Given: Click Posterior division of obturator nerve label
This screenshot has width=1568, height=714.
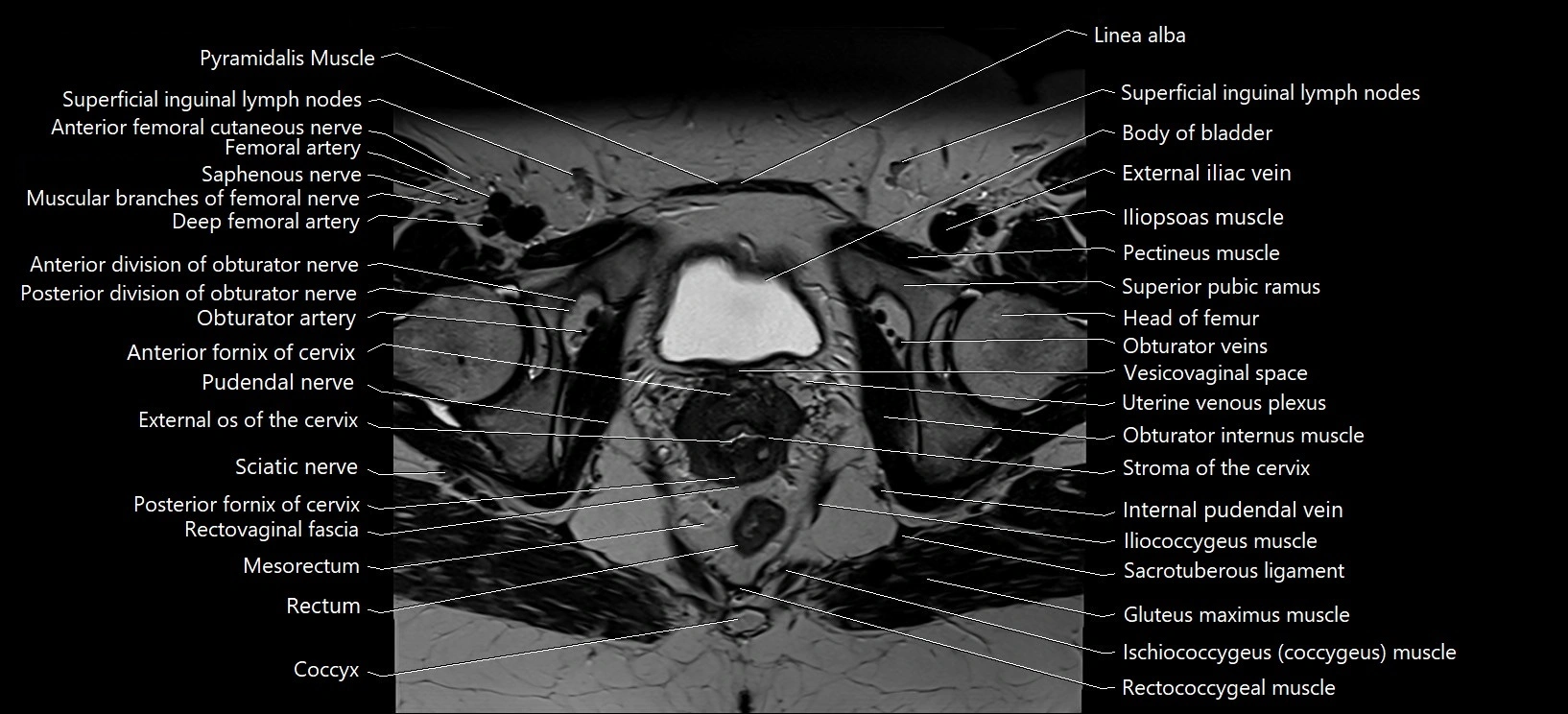Looking at the screenshot, I should pos(188,294).
